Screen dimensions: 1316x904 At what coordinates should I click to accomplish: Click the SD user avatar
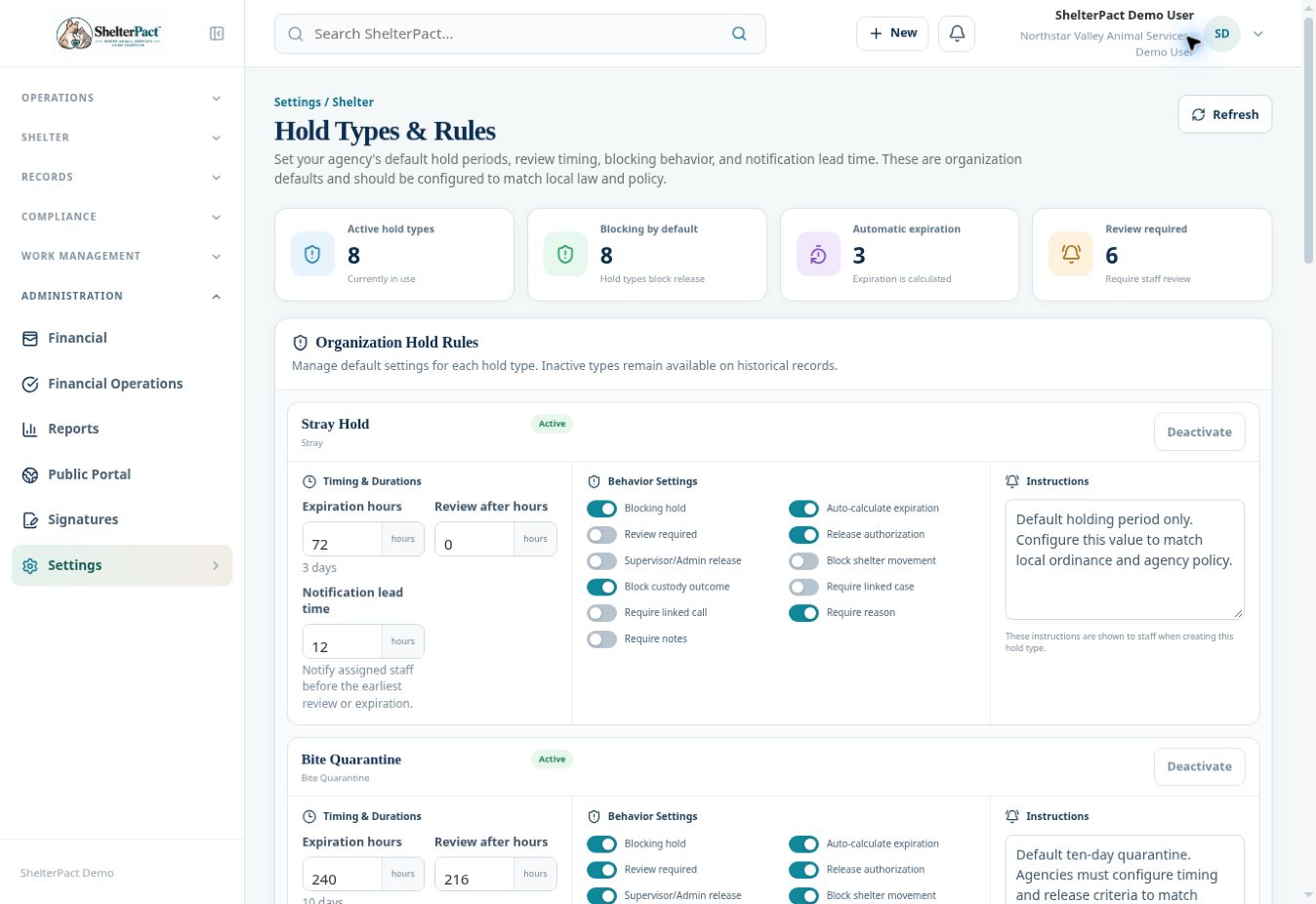[1221, 33]
